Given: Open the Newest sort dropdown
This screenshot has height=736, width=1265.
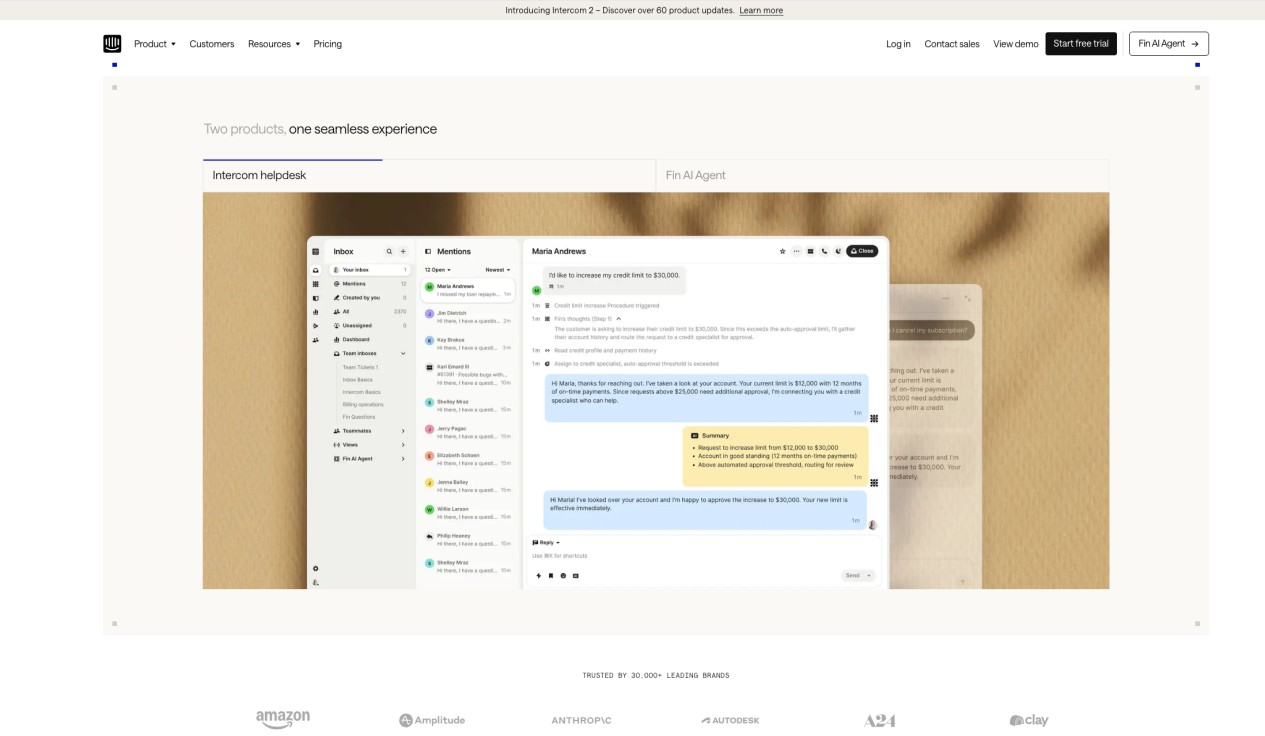Looking at the screenshot, I should point(498,269).
